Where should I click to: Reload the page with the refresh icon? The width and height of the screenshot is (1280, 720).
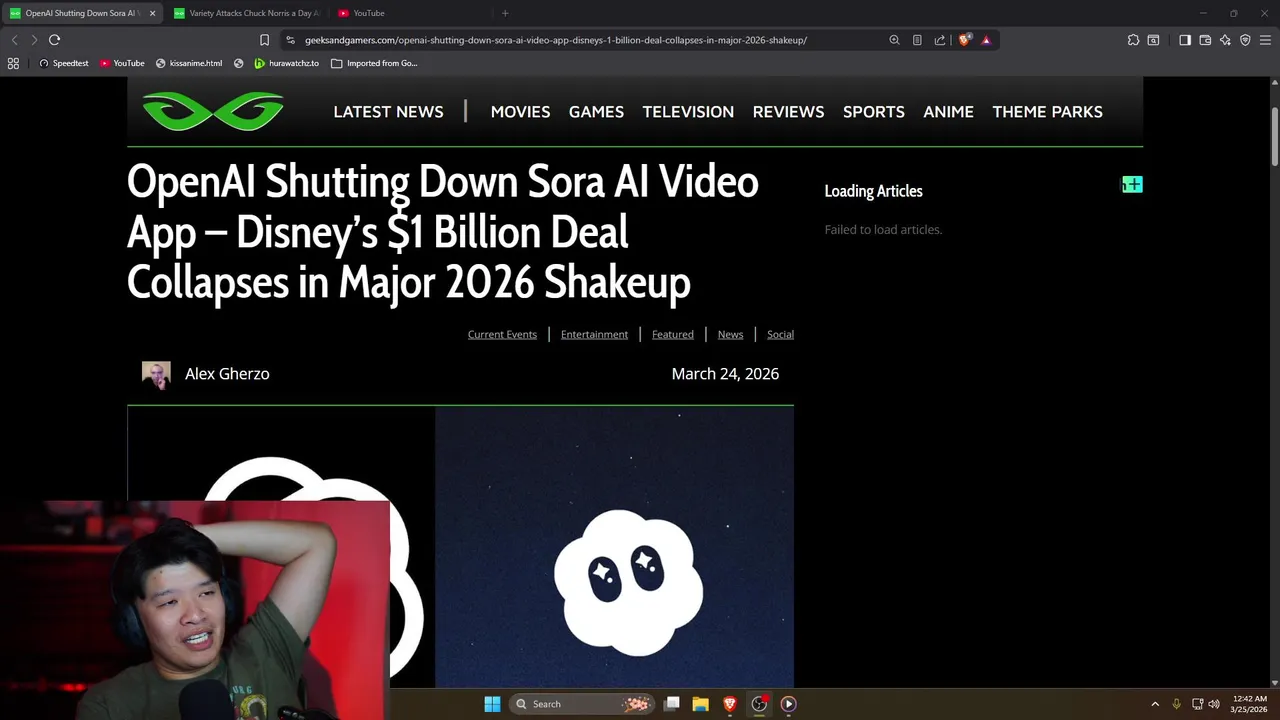tap(54, 40)
